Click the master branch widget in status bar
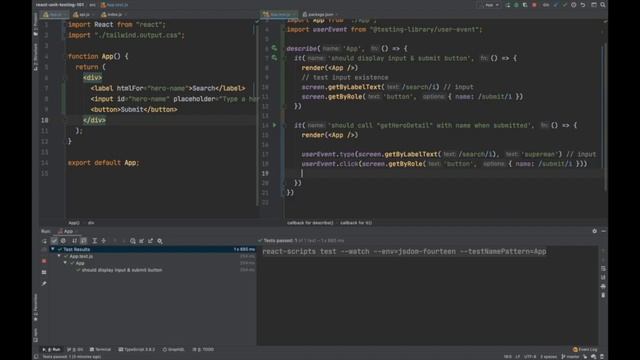 (569, 356)
